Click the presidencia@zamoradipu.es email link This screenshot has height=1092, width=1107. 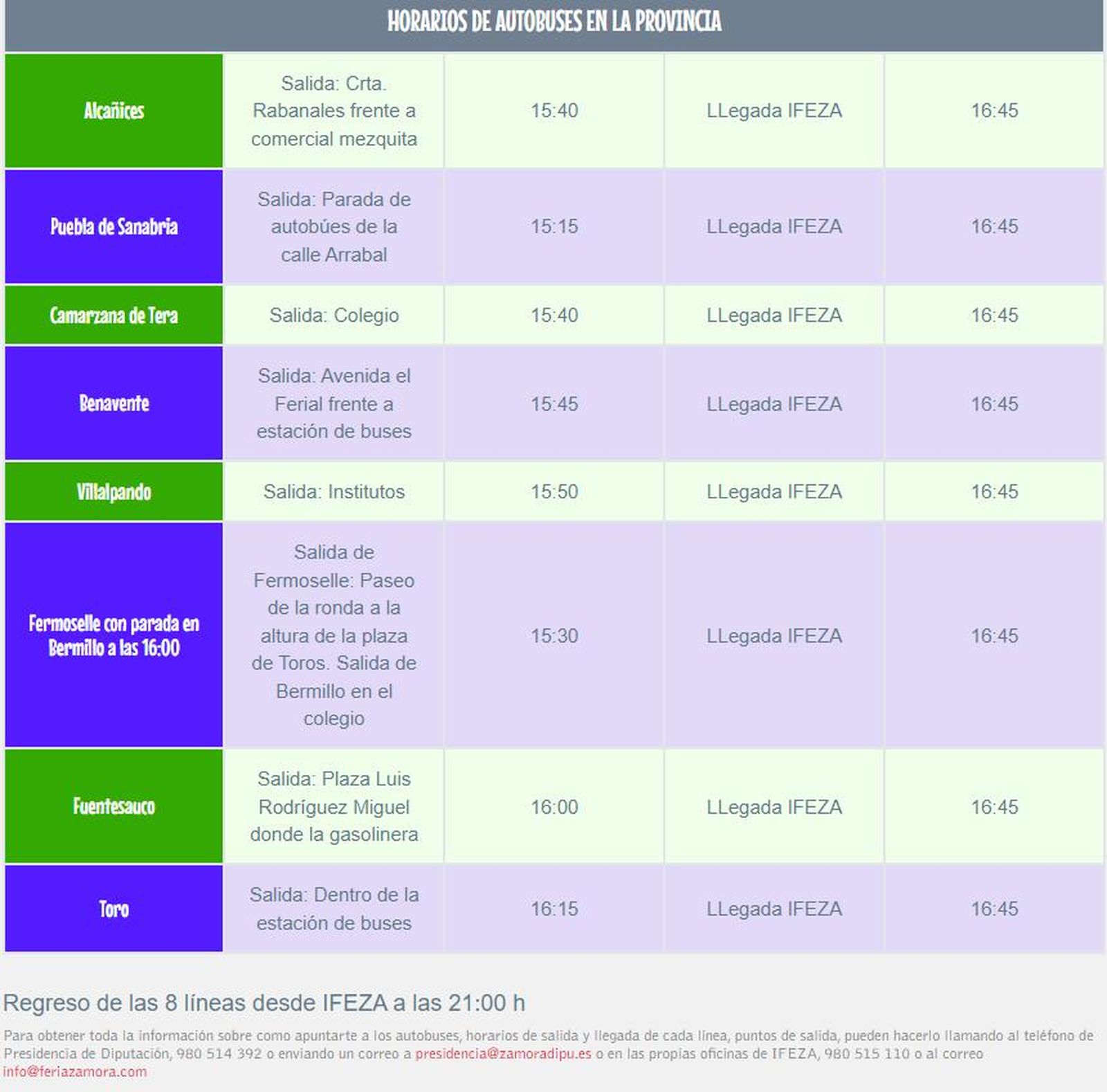click(x=502, y=1055)
